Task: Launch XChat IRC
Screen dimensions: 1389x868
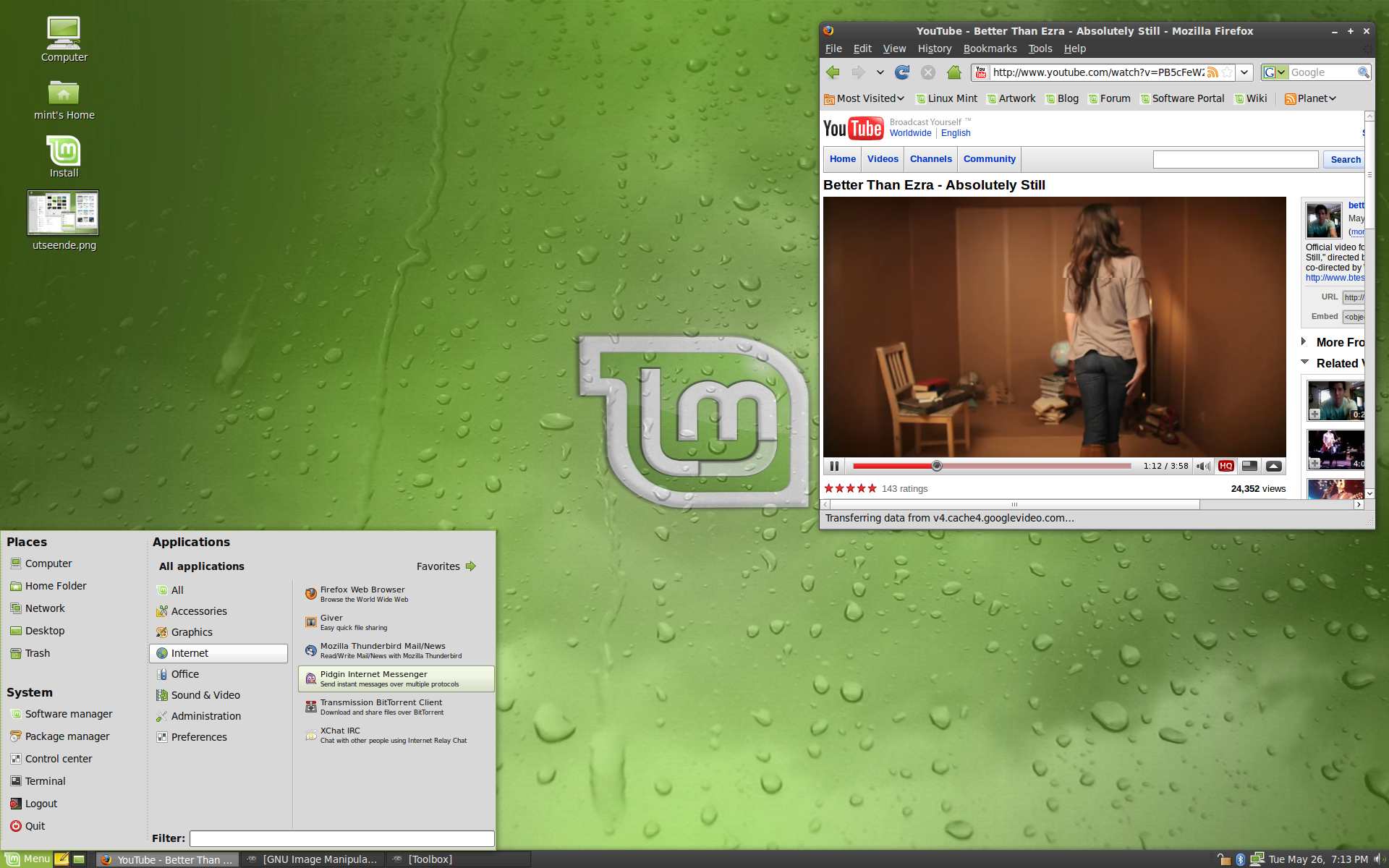Action: 396,735
